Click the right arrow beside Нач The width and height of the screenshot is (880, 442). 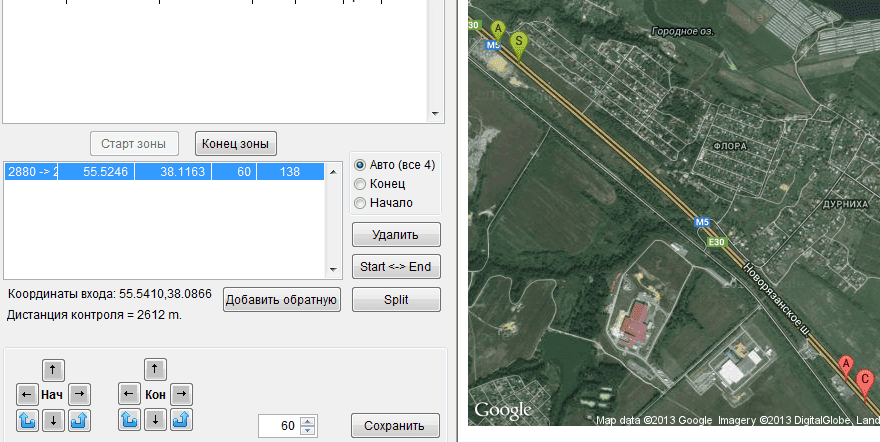pyautogui.click(x=81, y=394)
